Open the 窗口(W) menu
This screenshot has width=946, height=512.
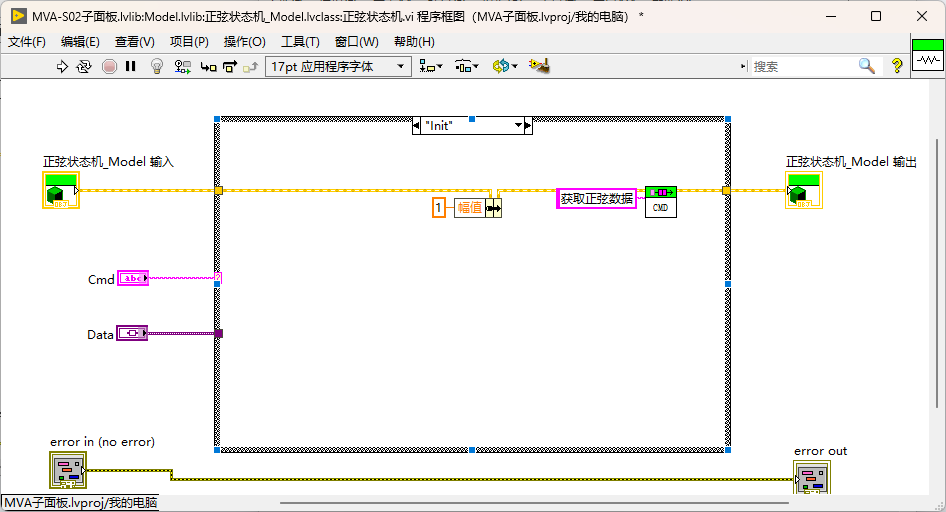point(357,42)
